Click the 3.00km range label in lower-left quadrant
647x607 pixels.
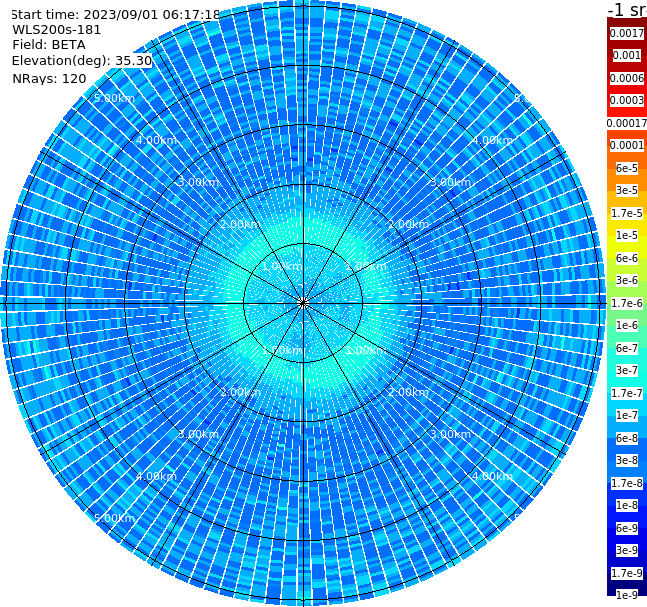[x=198, y=434]
